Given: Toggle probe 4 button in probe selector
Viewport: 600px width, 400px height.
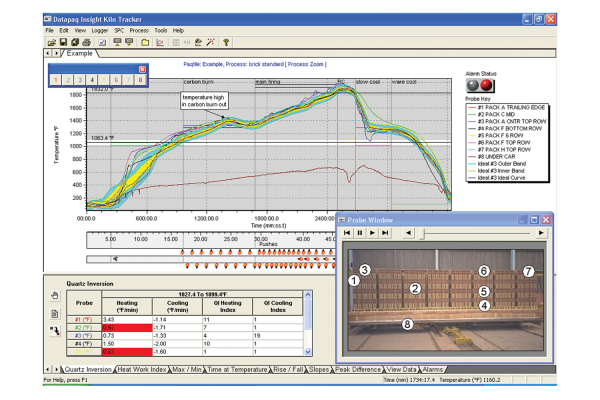Looking at the screenshot, I should 92,79.
